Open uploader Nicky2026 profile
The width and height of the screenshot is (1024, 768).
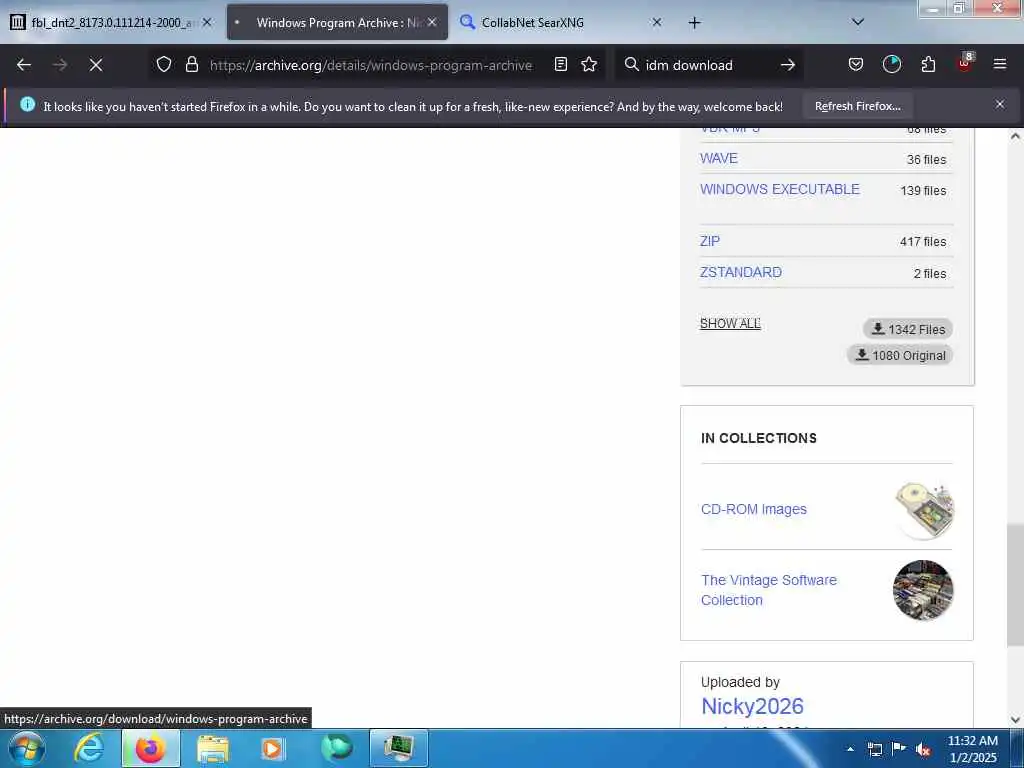click(x=752, y=706)
